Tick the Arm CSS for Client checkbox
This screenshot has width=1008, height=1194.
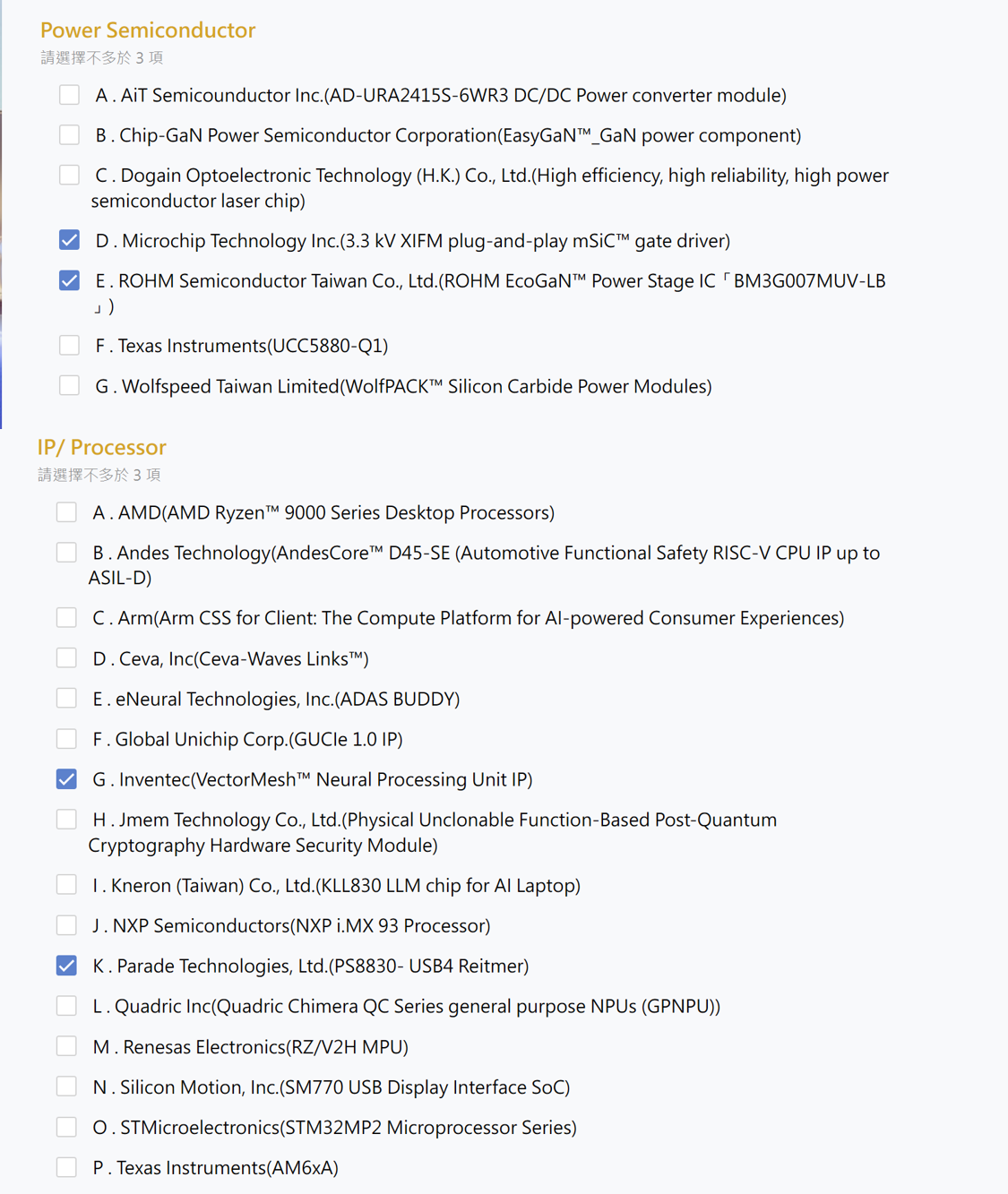pyautogui.click(x=66, y=617)
